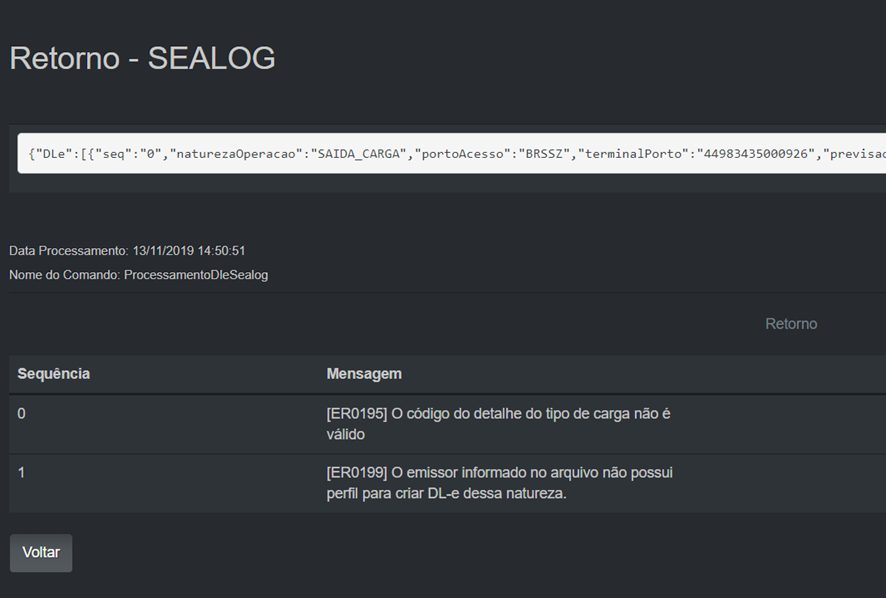Click the Sequência column header
Screen dimensions: 886x598
(x=54, y=374)
